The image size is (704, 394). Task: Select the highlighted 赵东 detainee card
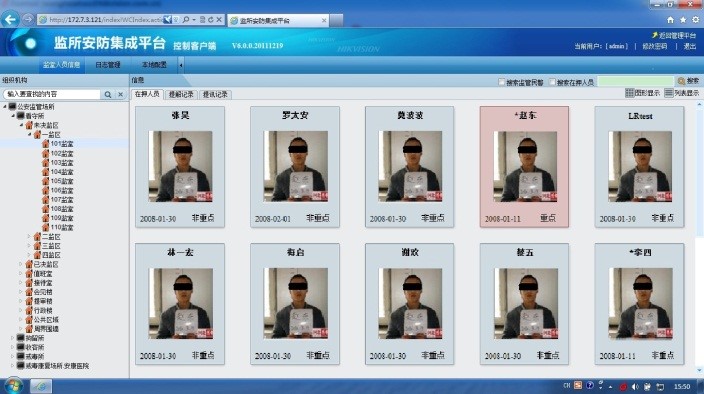pos(524,167)
